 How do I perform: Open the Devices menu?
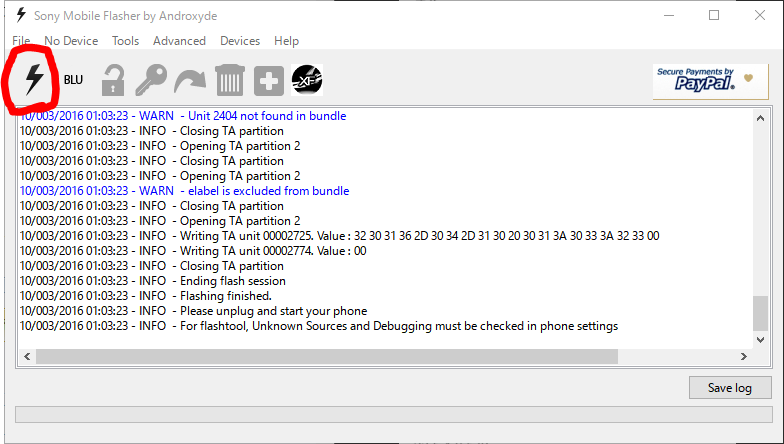(x=240, y=40)
